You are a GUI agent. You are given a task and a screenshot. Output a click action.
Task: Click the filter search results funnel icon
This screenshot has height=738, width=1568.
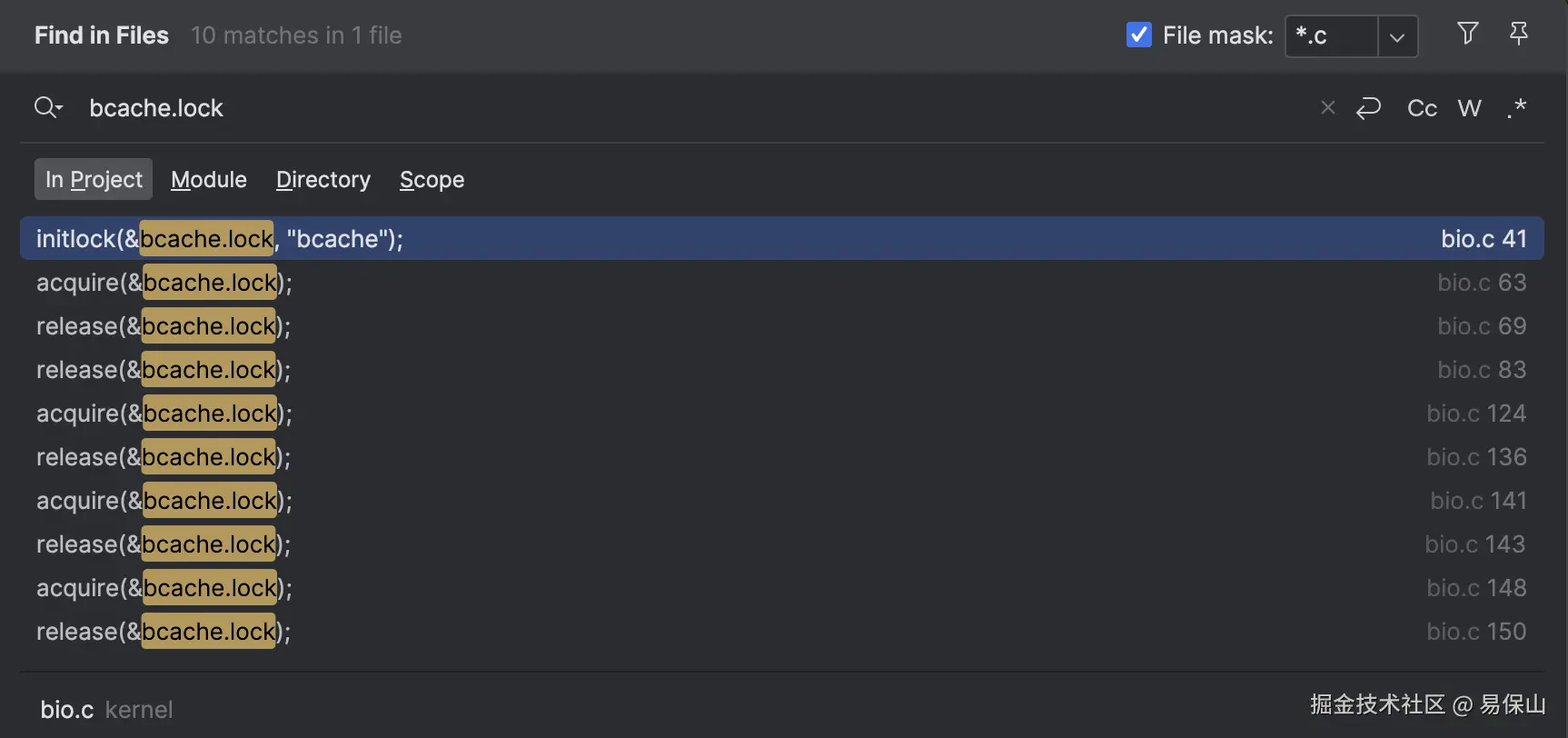(1467, 35)
